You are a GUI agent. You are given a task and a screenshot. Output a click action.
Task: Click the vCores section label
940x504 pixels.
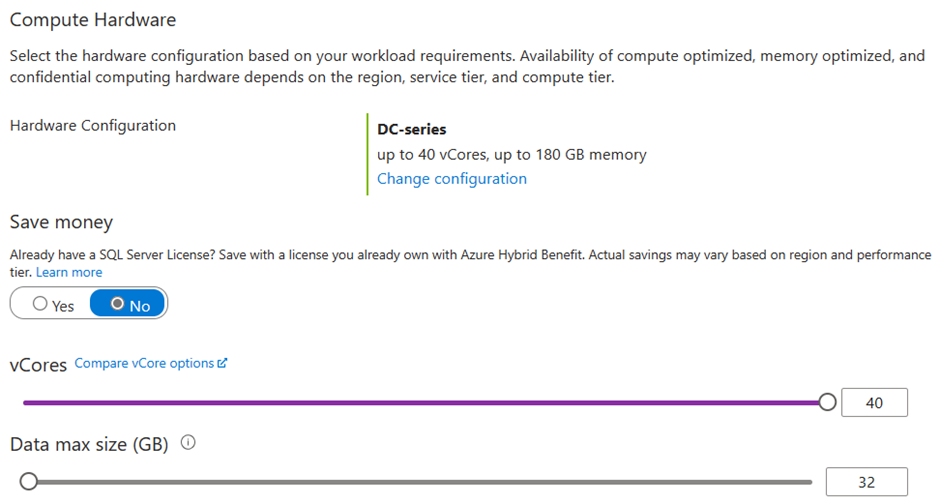point(38,365)
